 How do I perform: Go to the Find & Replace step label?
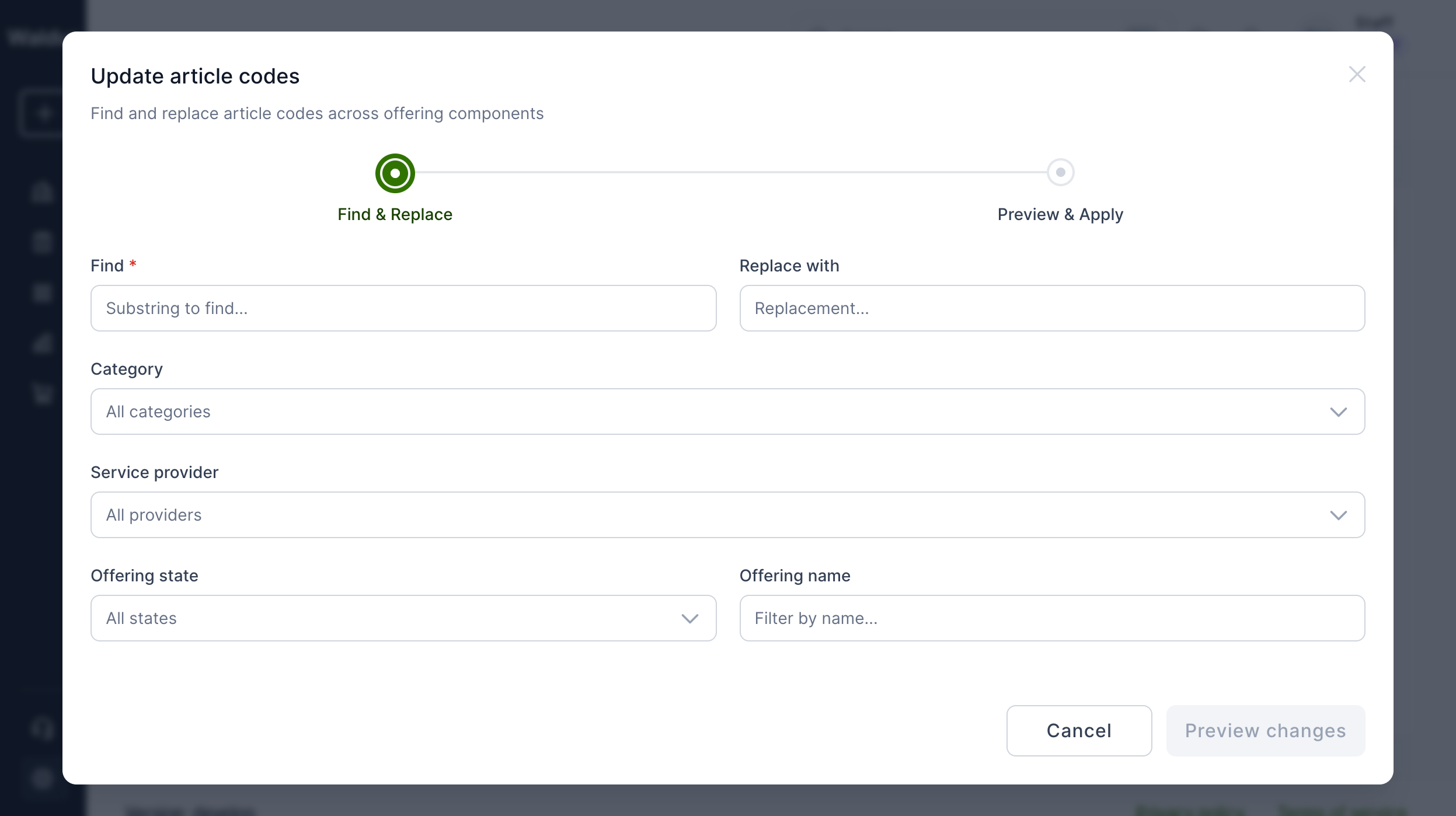coord(395,215)
